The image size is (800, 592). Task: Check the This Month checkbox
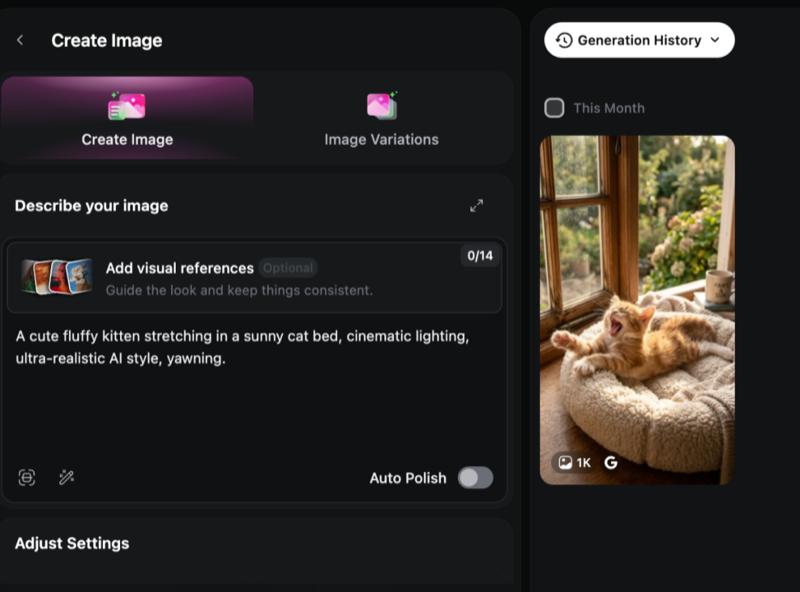[554, 108]
